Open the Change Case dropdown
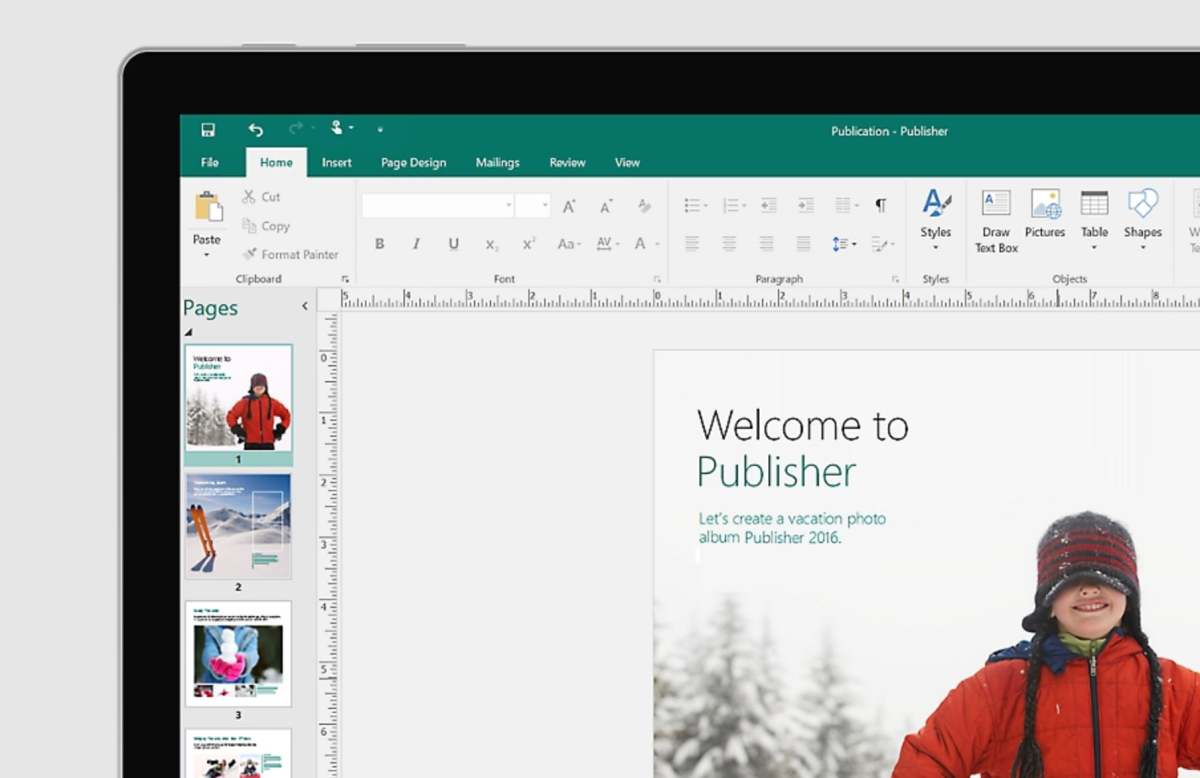 coord(569,243)
